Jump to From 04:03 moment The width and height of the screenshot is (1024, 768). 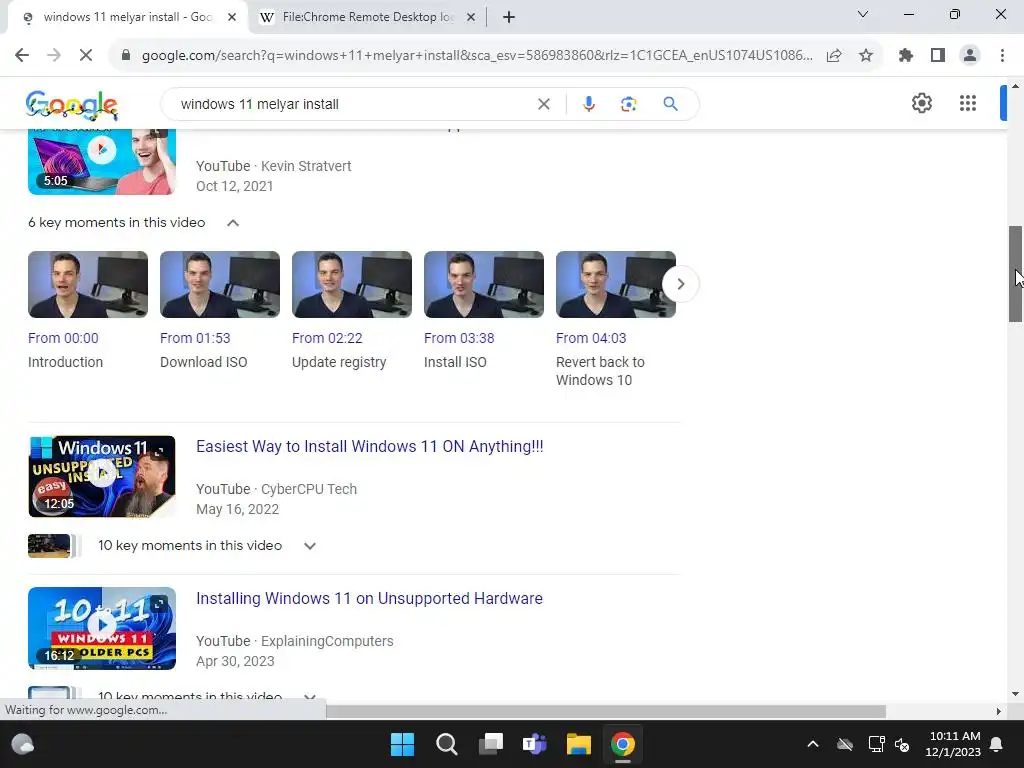point(591,338)
